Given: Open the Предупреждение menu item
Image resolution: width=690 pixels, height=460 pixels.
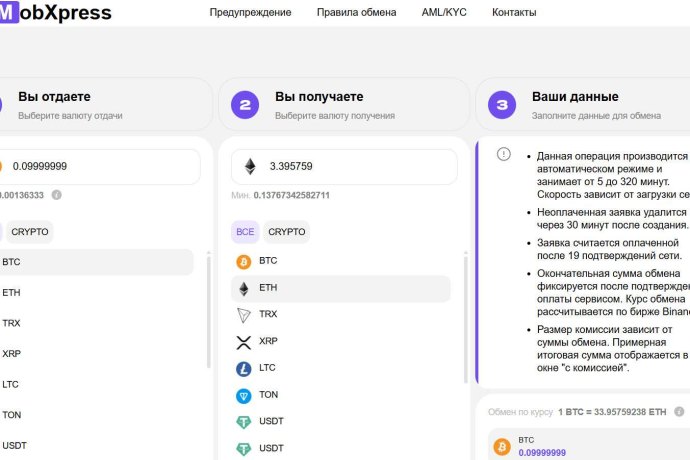Looking at the screenshot, I should 250,12.
